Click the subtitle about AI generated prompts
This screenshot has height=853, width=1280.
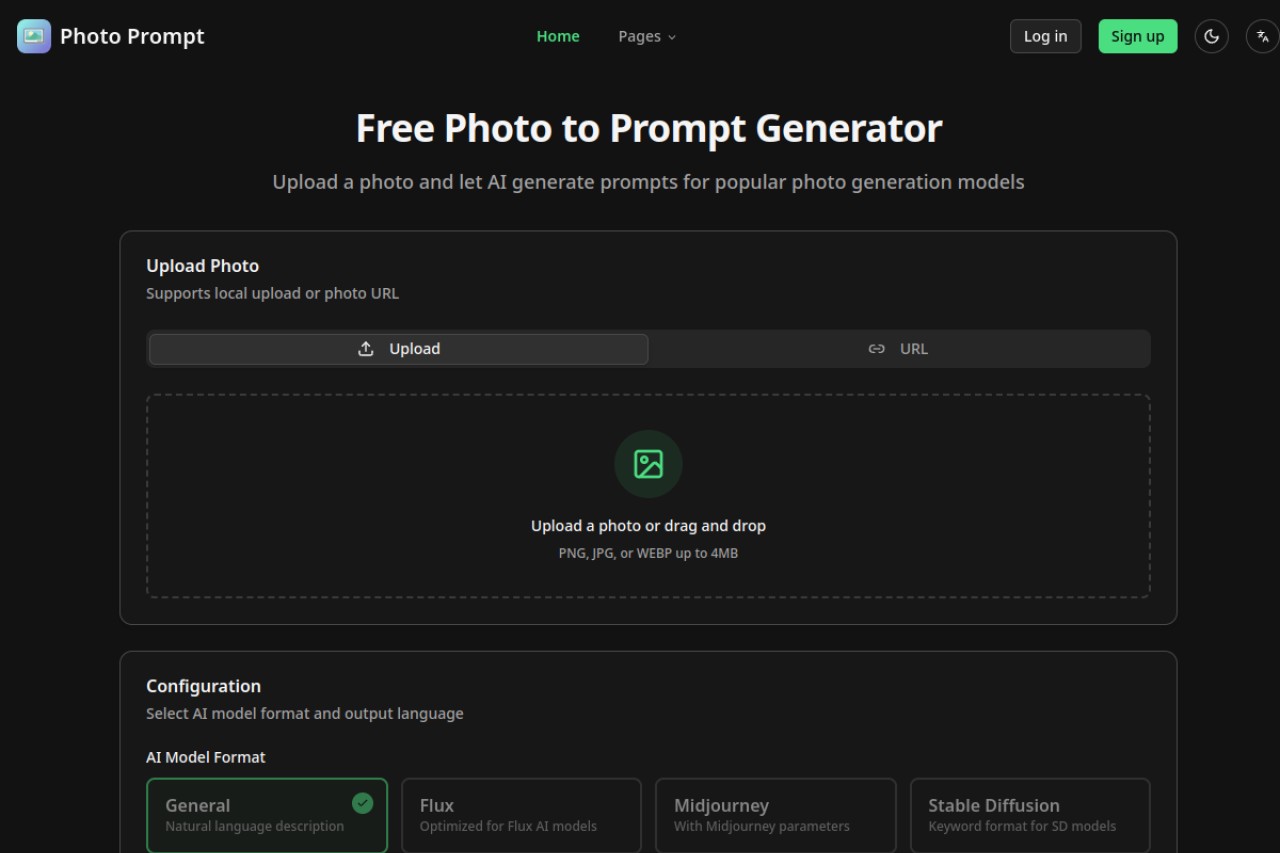pos(648,182)
